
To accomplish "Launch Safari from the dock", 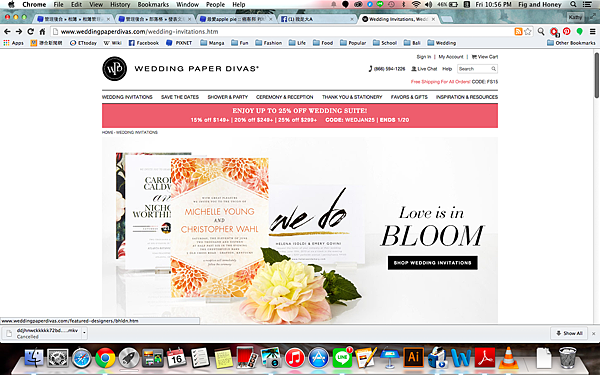I will click(82, 358).
